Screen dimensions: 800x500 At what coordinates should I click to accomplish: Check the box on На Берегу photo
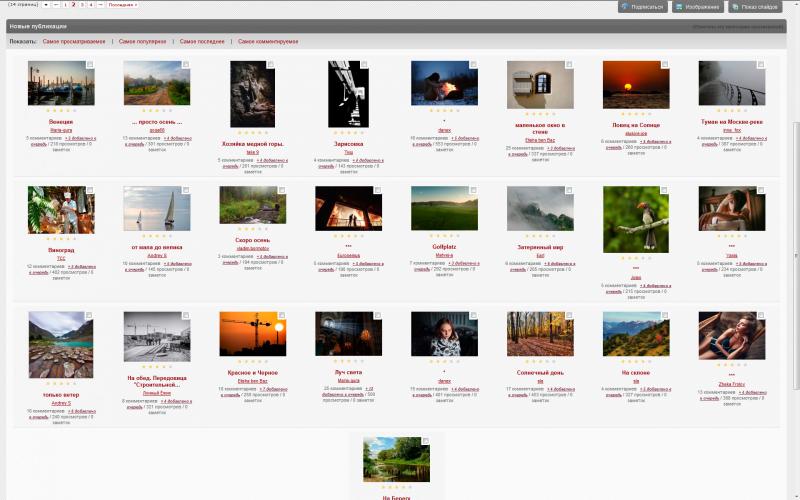[x=426, y=441]
